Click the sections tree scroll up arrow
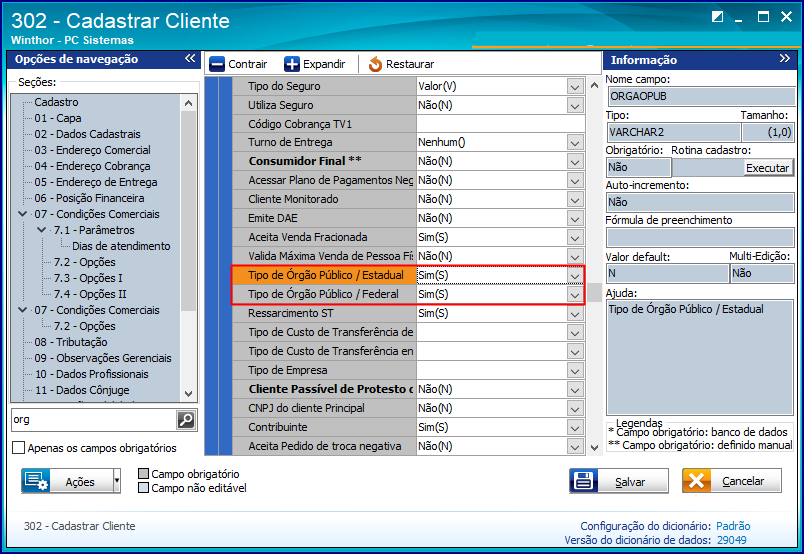 pos(188,103)
